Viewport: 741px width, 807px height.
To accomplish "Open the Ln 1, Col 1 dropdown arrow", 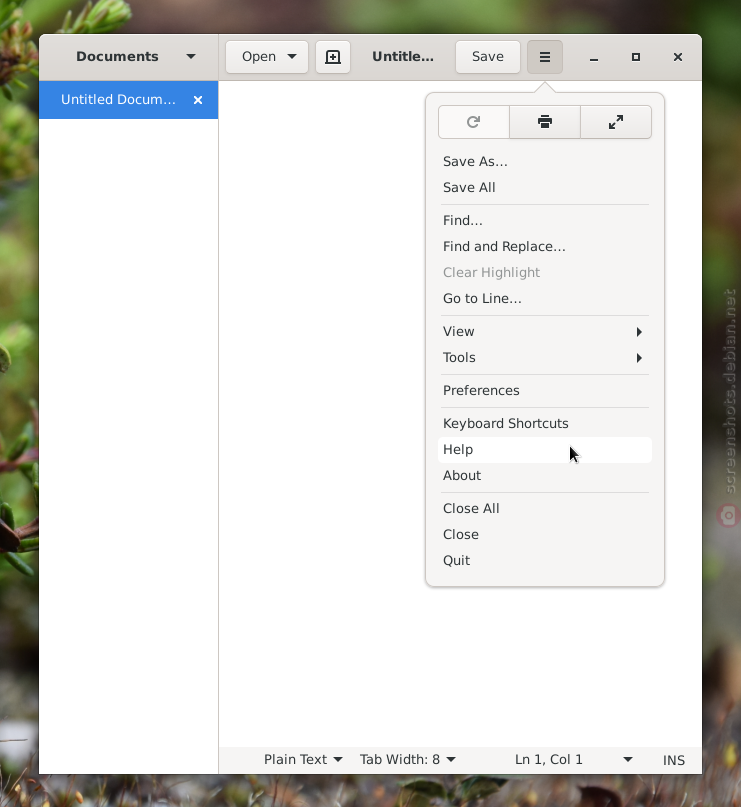I will 628,760.
